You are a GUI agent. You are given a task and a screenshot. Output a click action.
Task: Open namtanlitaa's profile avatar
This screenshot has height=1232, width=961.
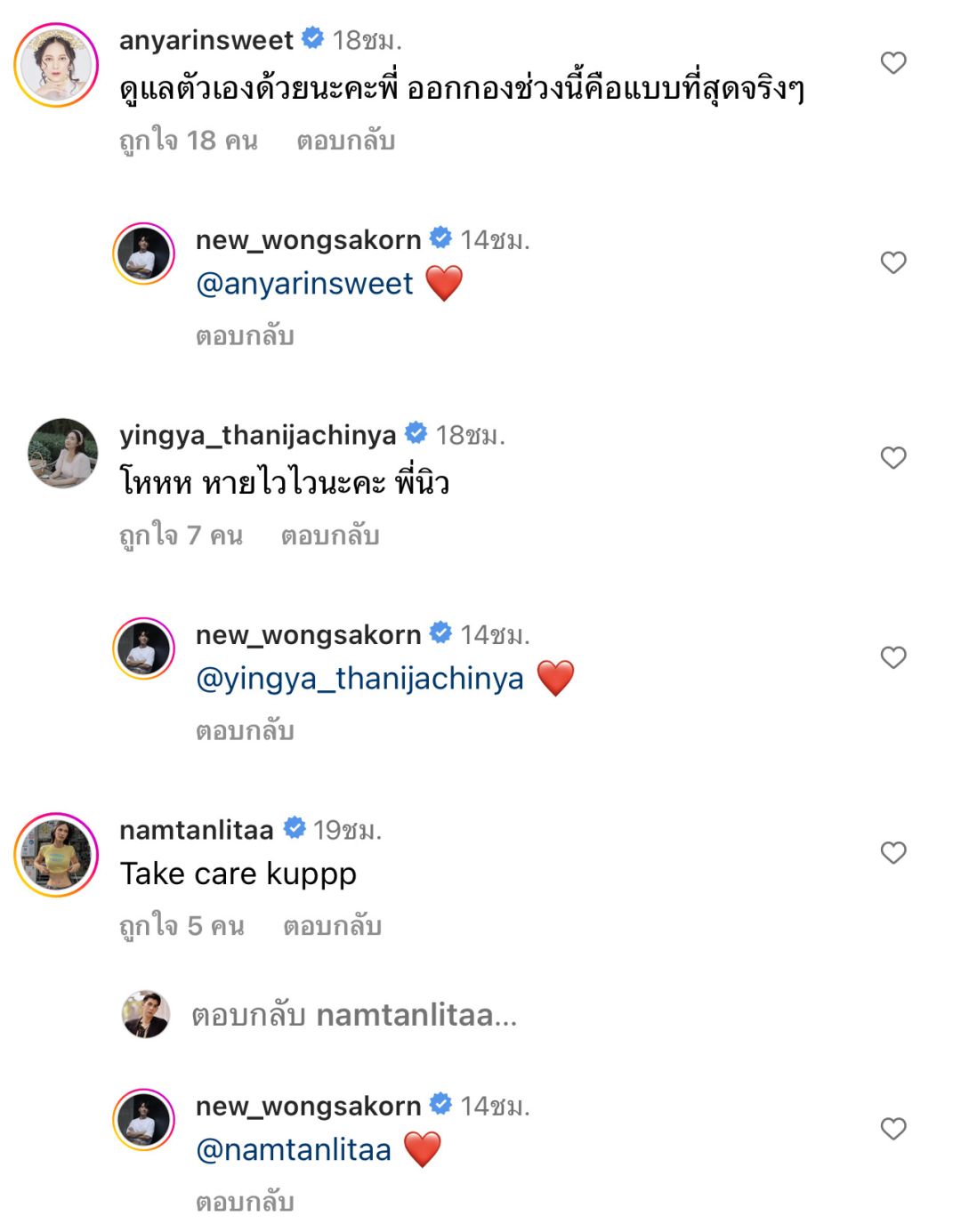[x=57, y=854]
